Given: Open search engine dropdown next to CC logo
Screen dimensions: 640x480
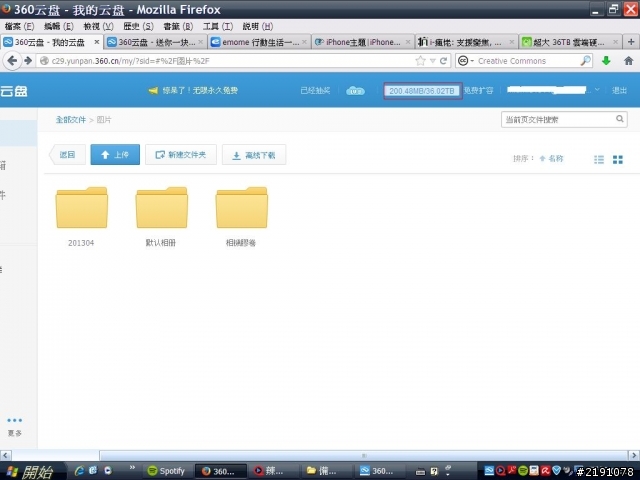Looking at the screenshot, I should (x=473, y=61).
